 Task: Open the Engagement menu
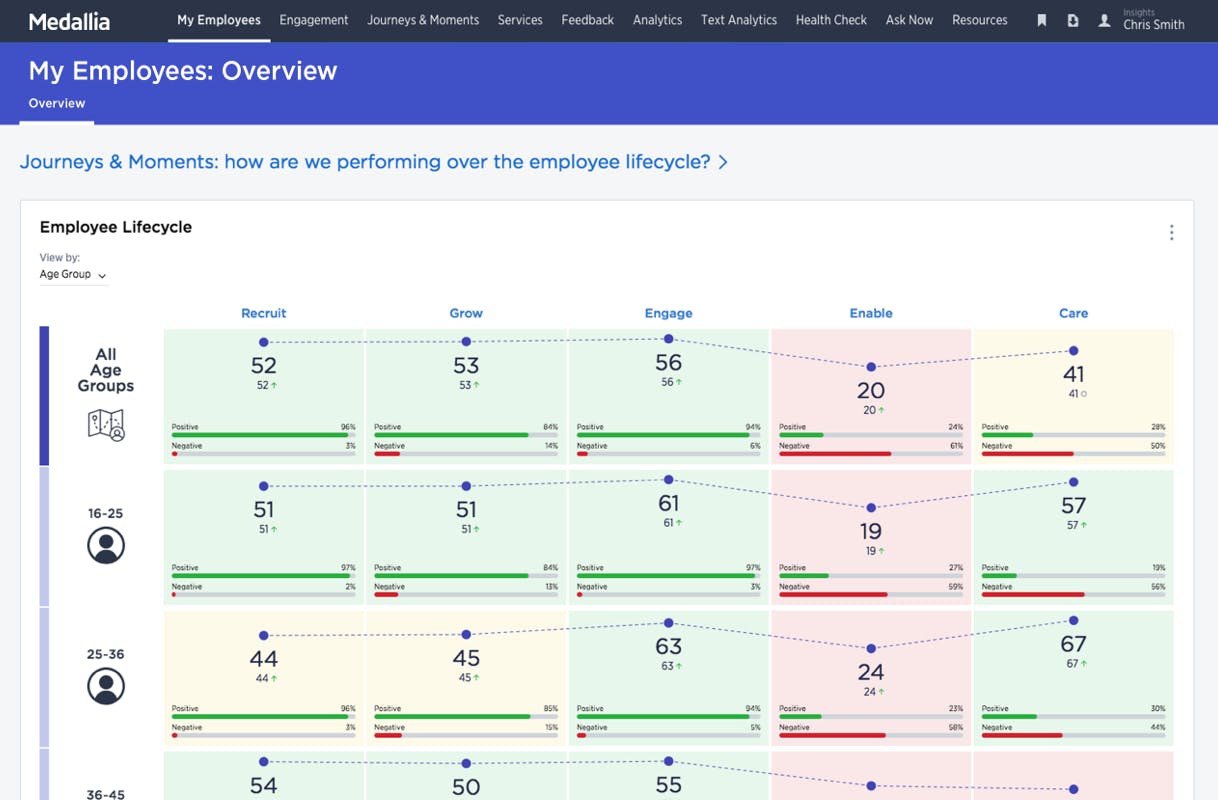click(314, 20)
